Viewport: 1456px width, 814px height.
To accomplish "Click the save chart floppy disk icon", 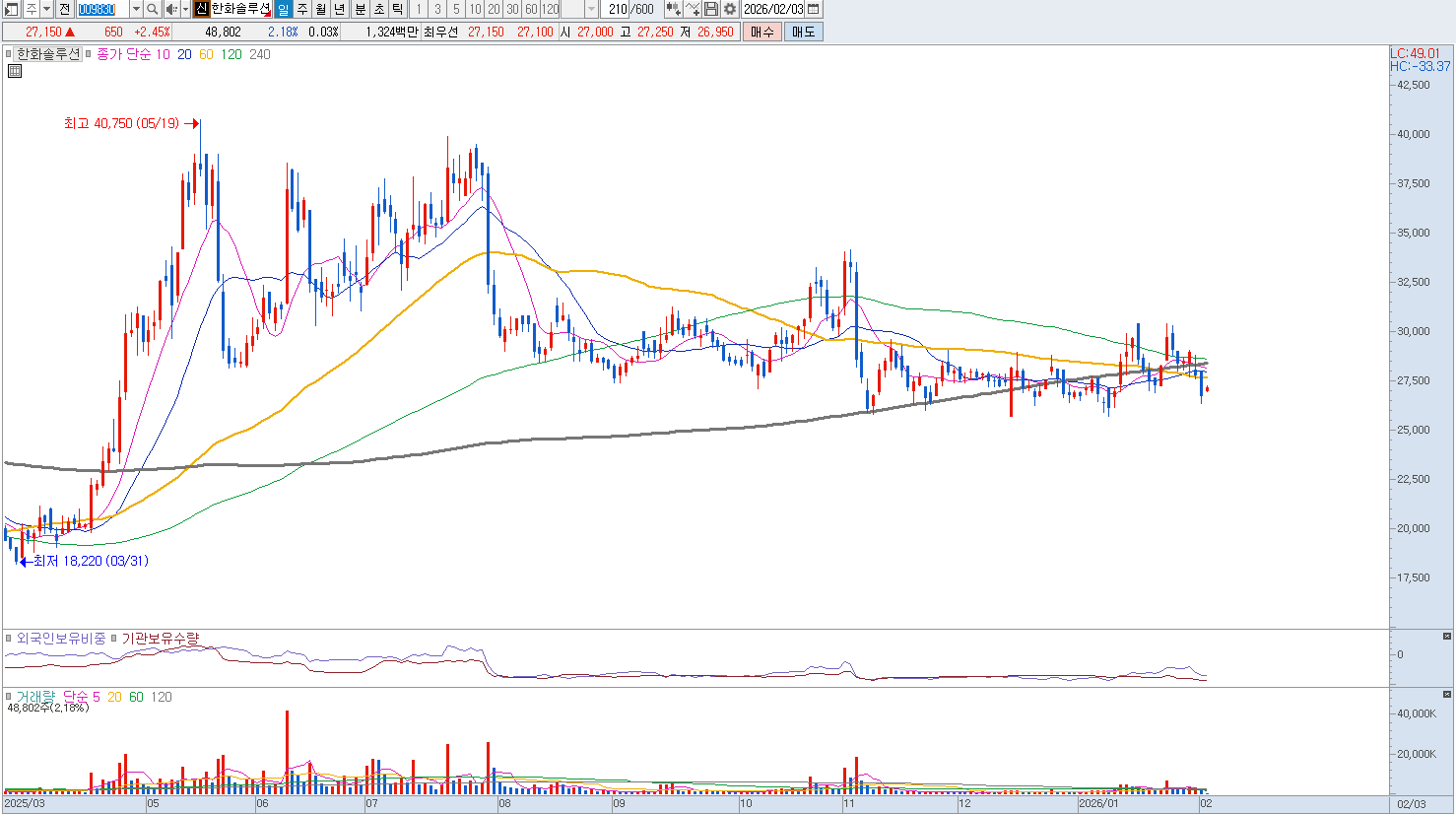I will 711,9.
